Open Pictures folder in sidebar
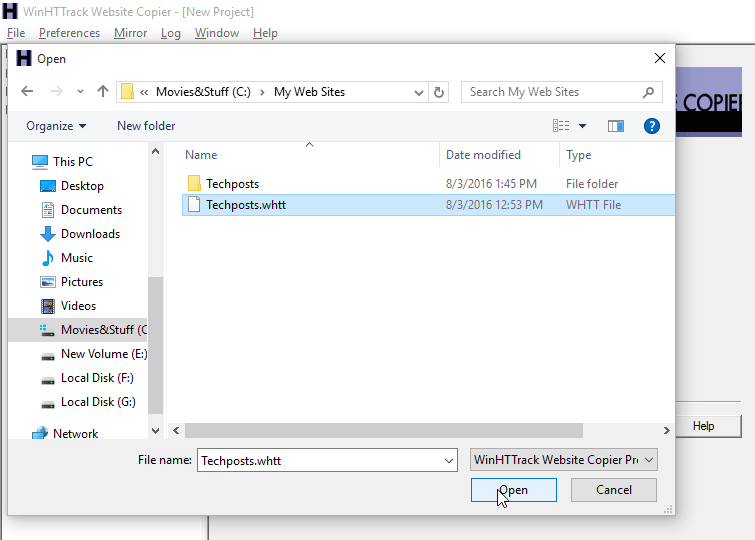This screenshot has width=755, height=540. (81, 282)
